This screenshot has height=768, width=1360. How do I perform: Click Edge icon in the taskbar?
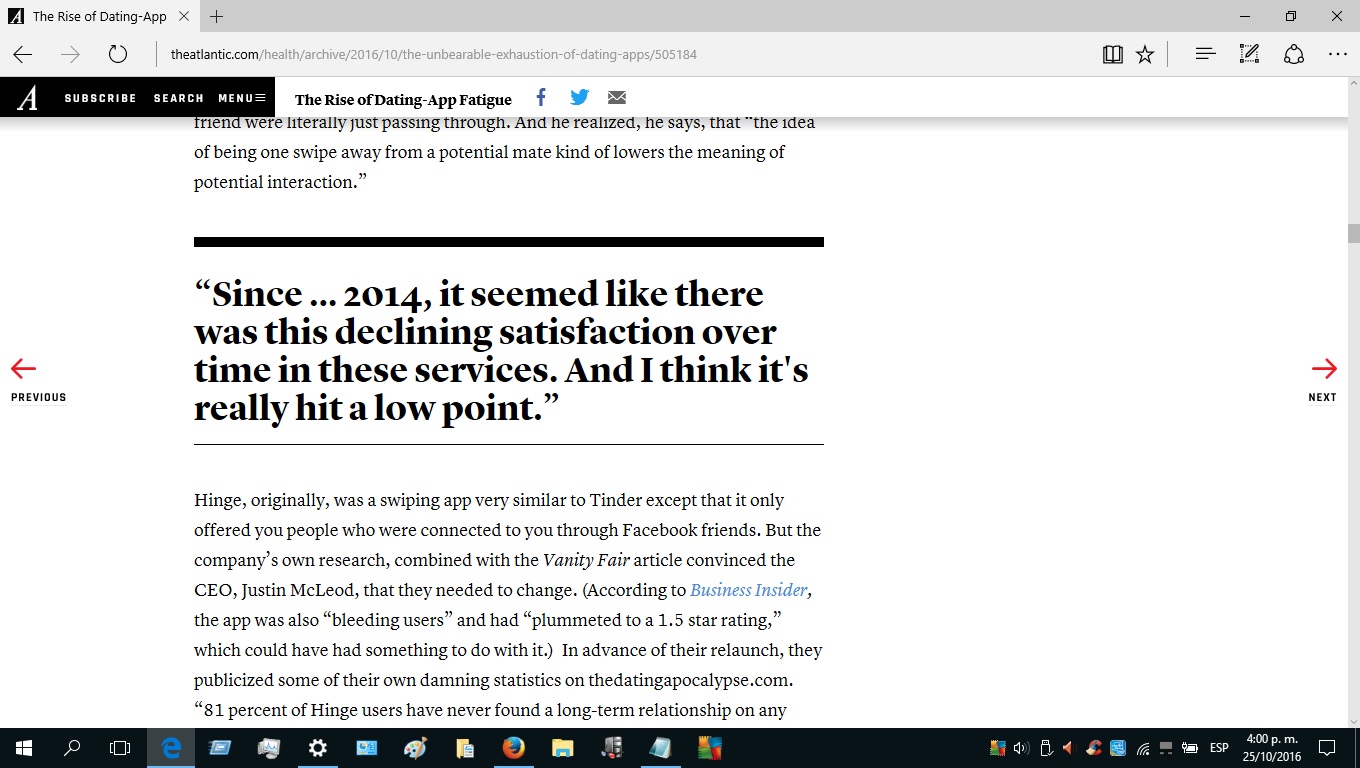point(171,748)
